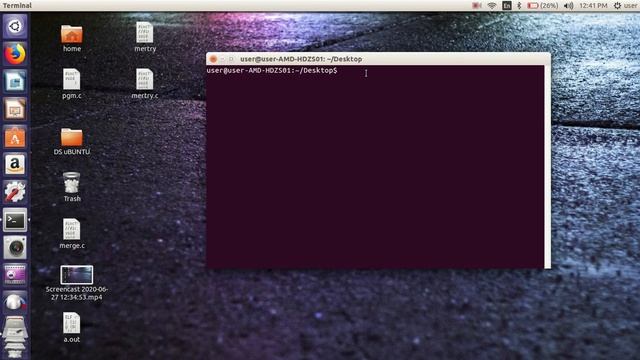Image resolution: width=640 pixels, height=360 pixels.
Task: Select the Screencast mp4 video thumbnail
Action: [77, 275]
